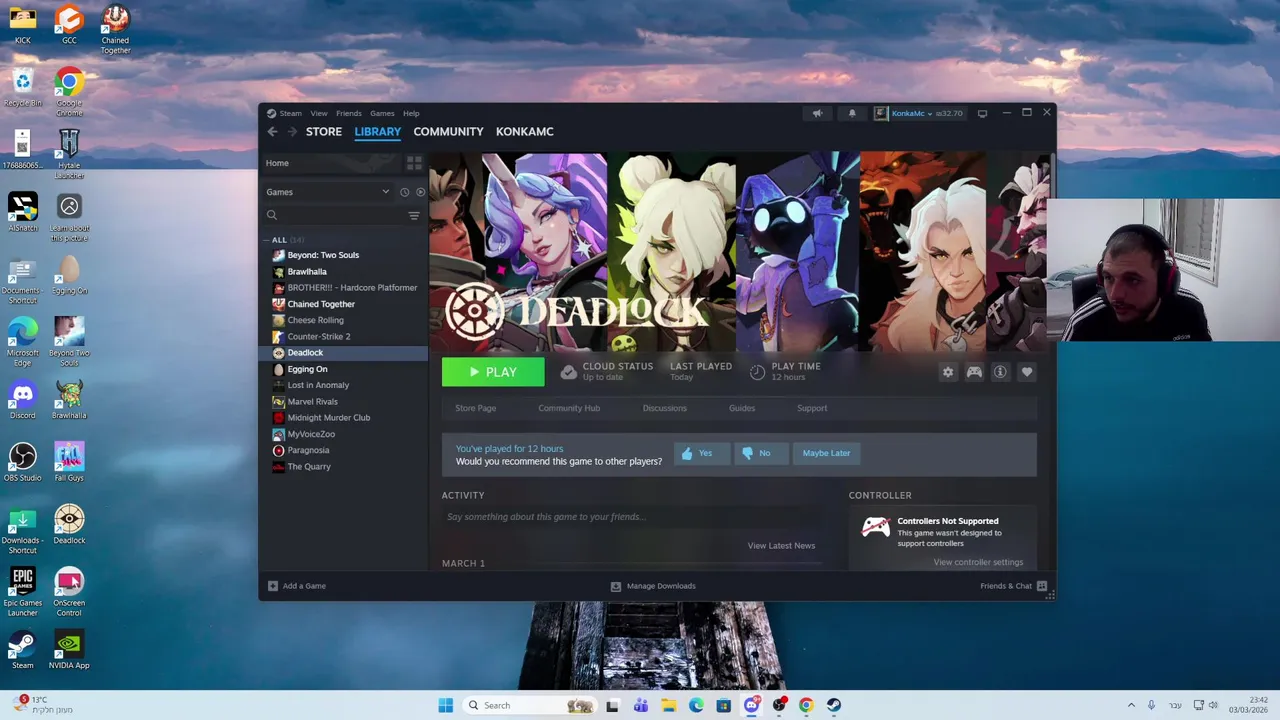
Task: Open Deadlock Store Page link
Action: pos(475,408)
